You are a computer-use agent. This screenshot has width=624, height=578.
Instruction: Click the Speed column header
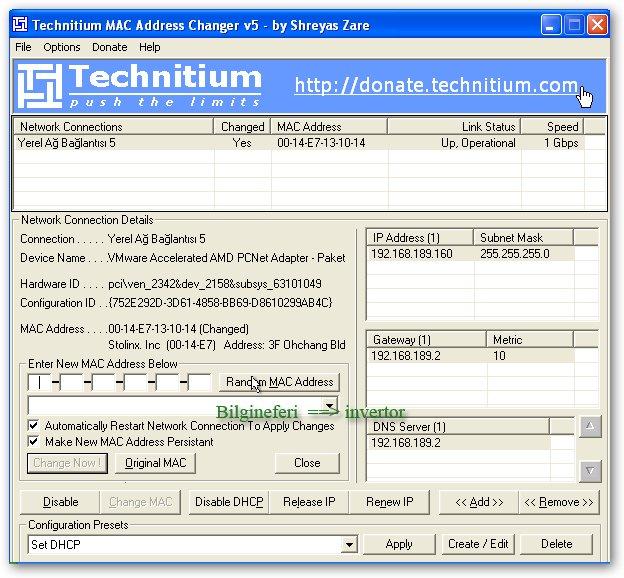(552, 127)
